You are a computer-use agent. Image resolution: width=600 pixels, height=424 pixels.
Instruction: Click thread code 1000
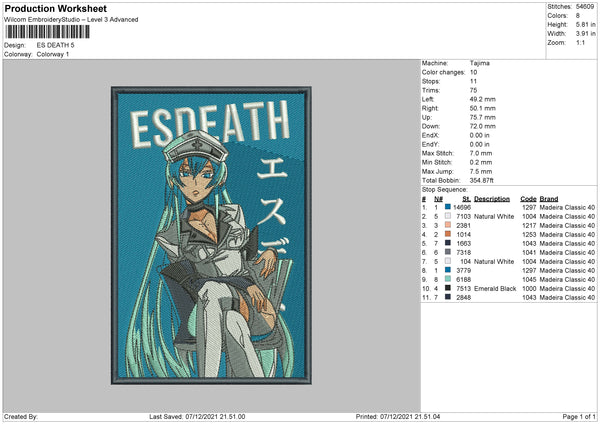(x=529, y=289)
